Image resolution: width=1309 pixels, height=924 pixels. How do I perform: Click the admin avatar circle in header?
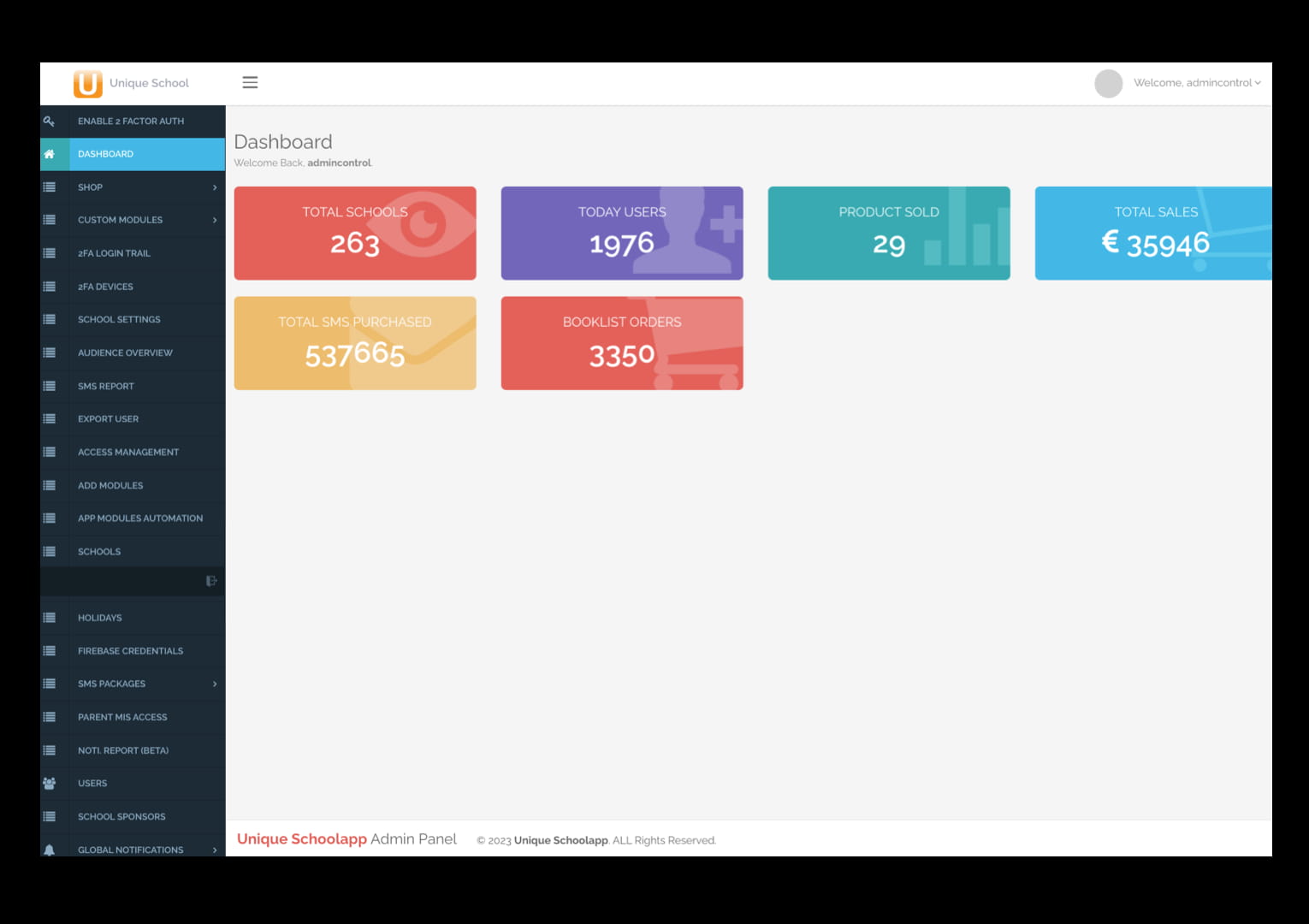coord(1108,84)
